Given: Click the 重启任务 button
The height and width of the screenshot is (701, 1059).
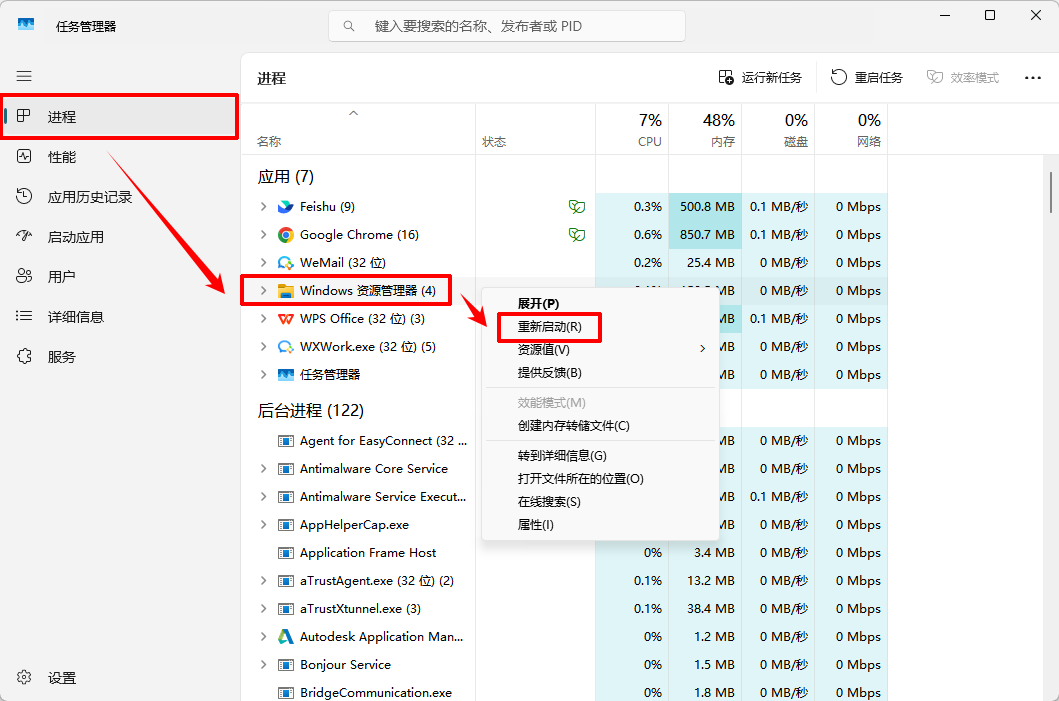Looking at the screenshot, I should (867, 78).
